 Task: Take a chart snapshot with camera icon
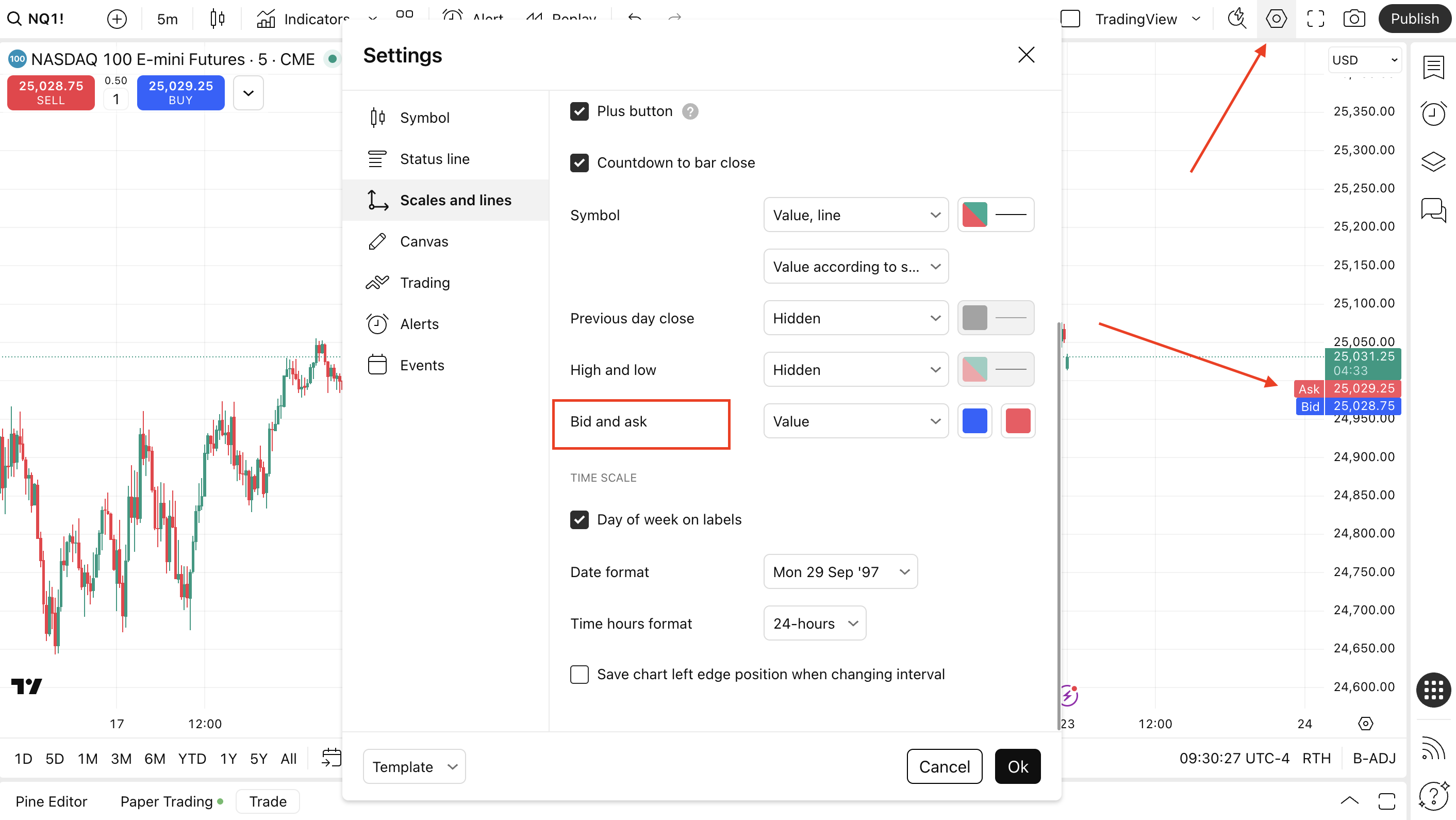point(1354,19)
